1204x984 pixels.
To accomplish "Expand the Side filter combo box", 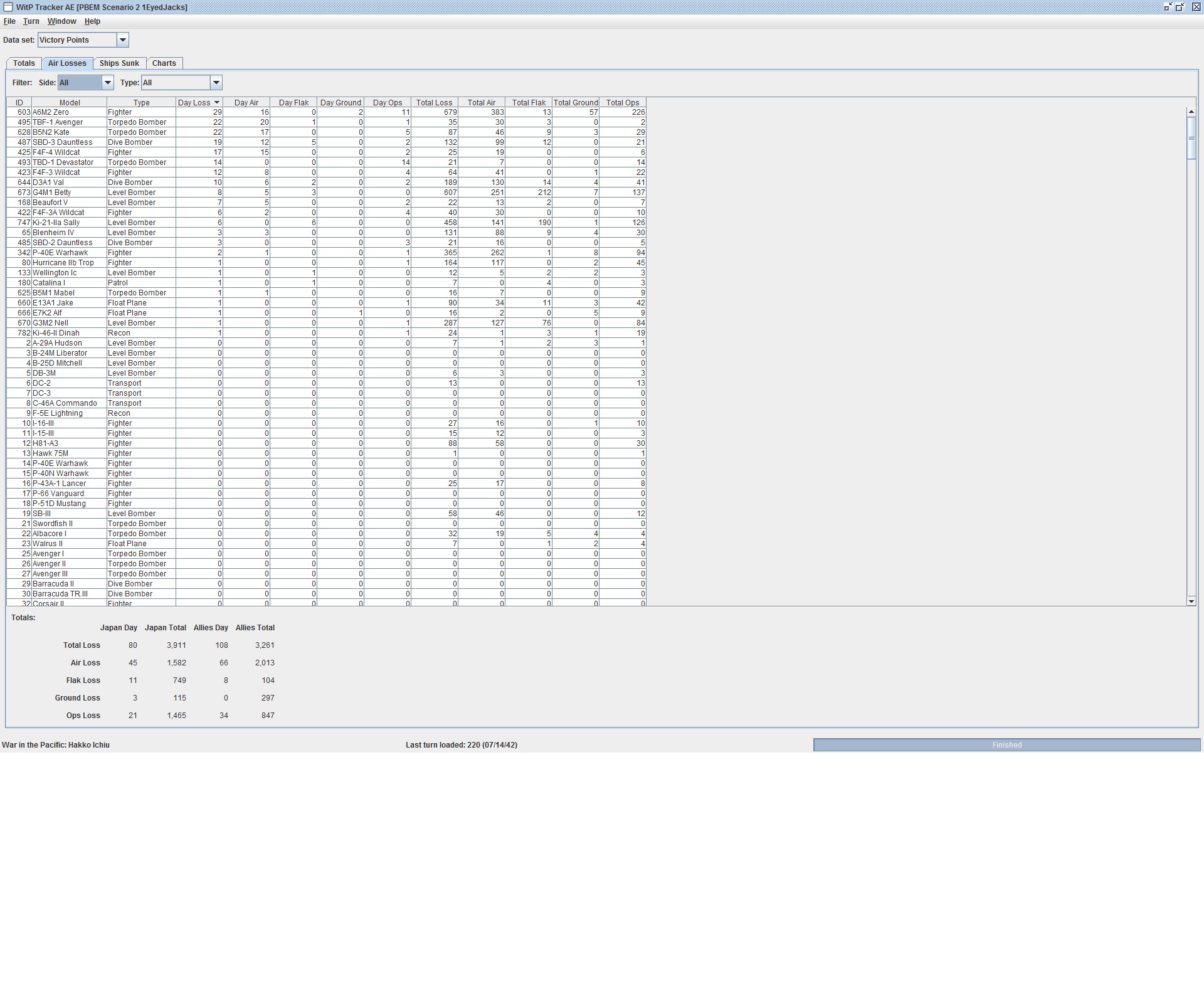I will (107, 83).
